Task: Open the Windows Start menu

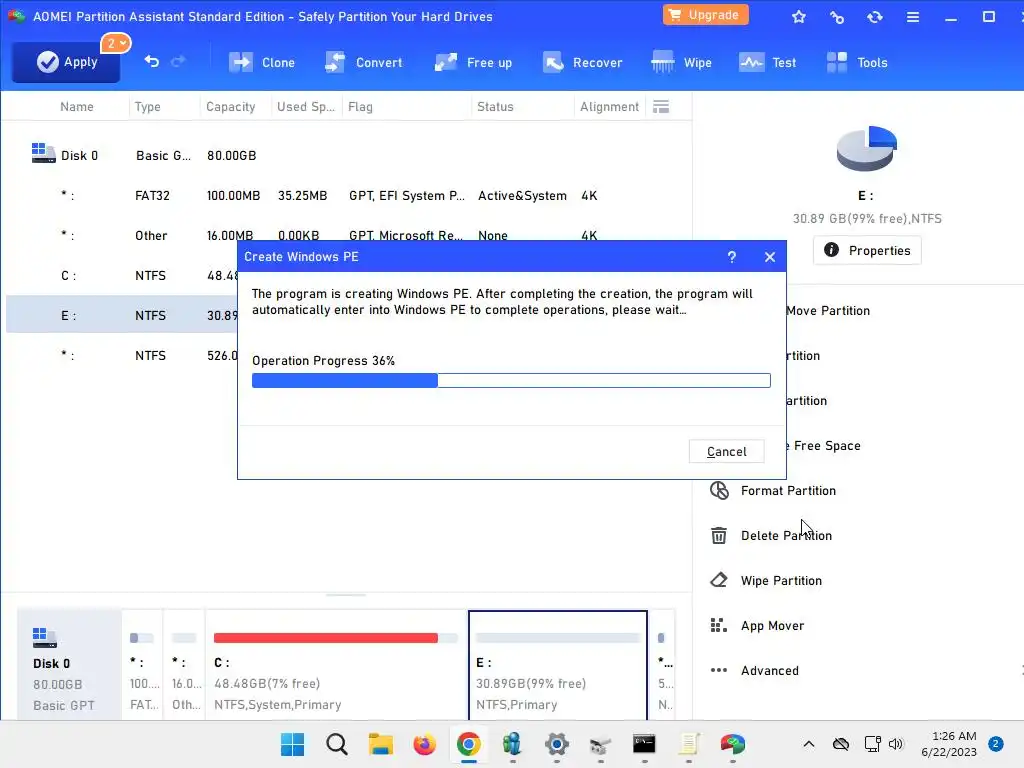Action: pyautogui.click(x=293, y=744)
